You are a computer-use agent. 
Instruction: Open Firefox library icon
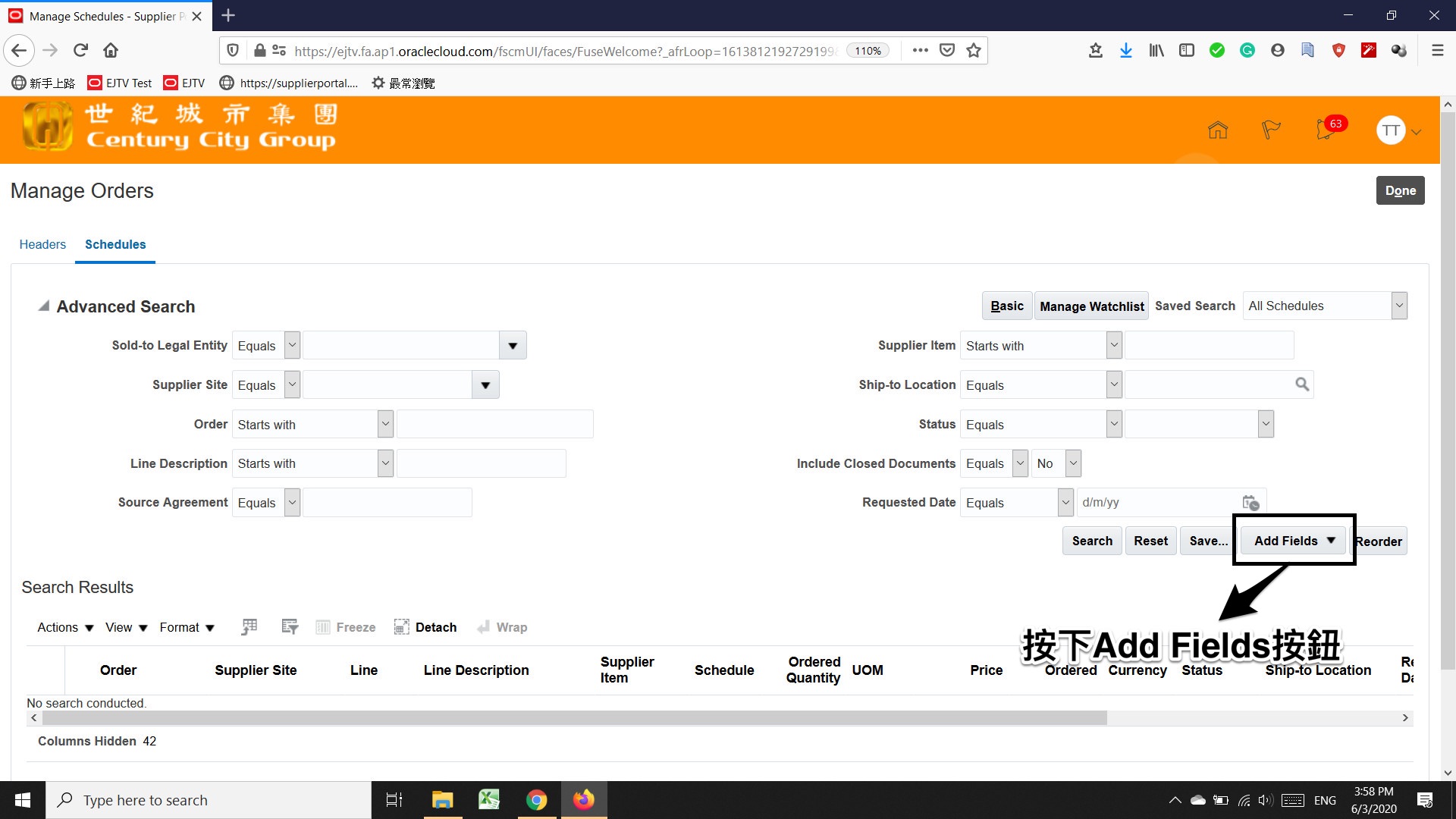pyautogui.click(x=1156, y=51)
